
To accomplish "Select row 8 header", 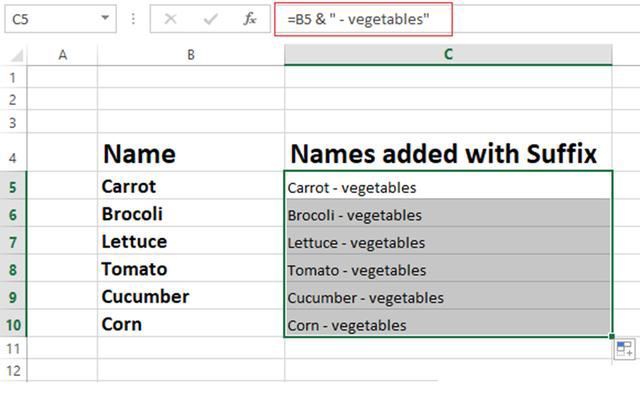I will (13, 269).
